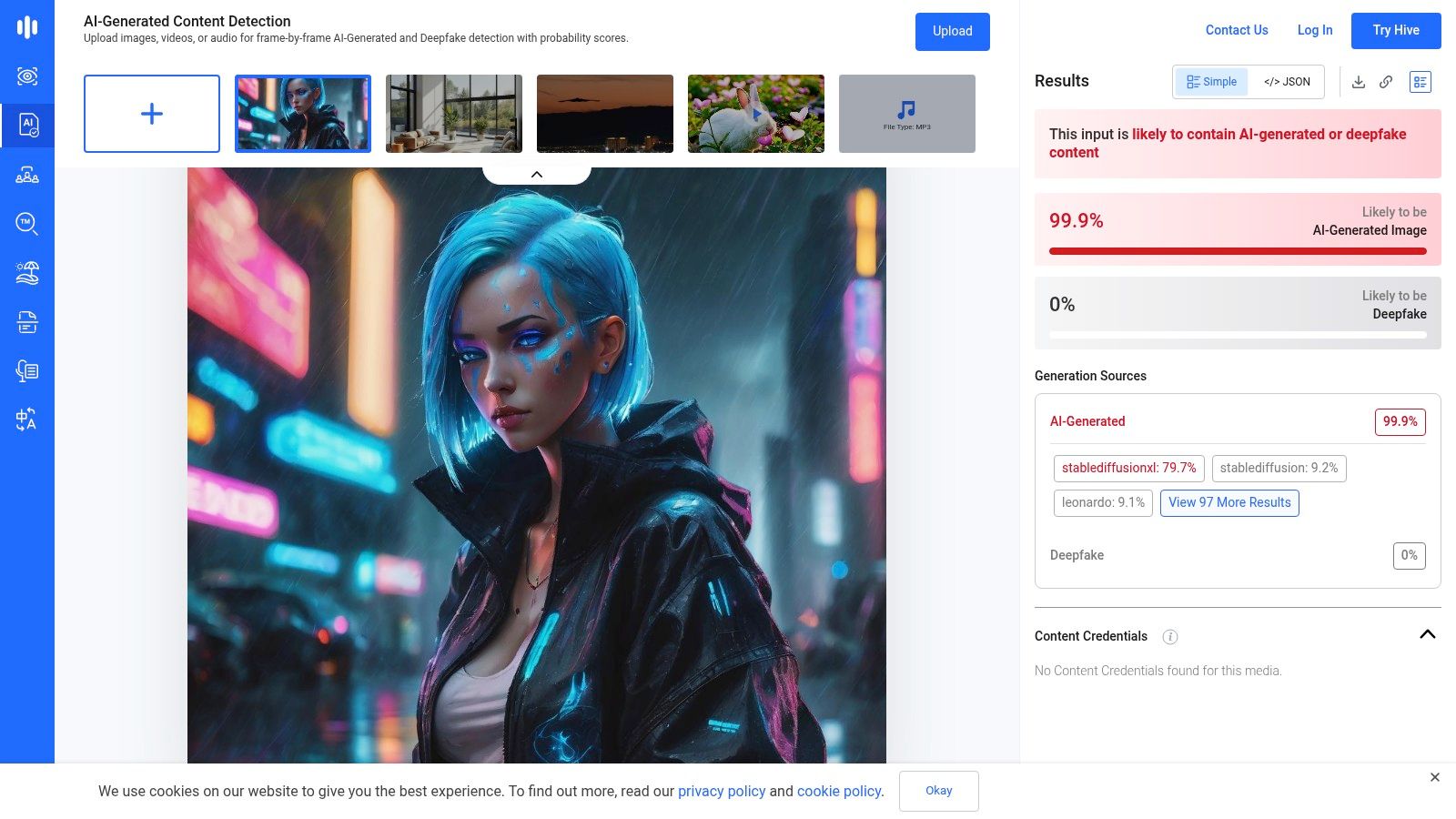The height and width of the screenshot is (819, 1456).
Task: Open the visual moderation eye-scan icon
Action: click(x=27, y=76)
